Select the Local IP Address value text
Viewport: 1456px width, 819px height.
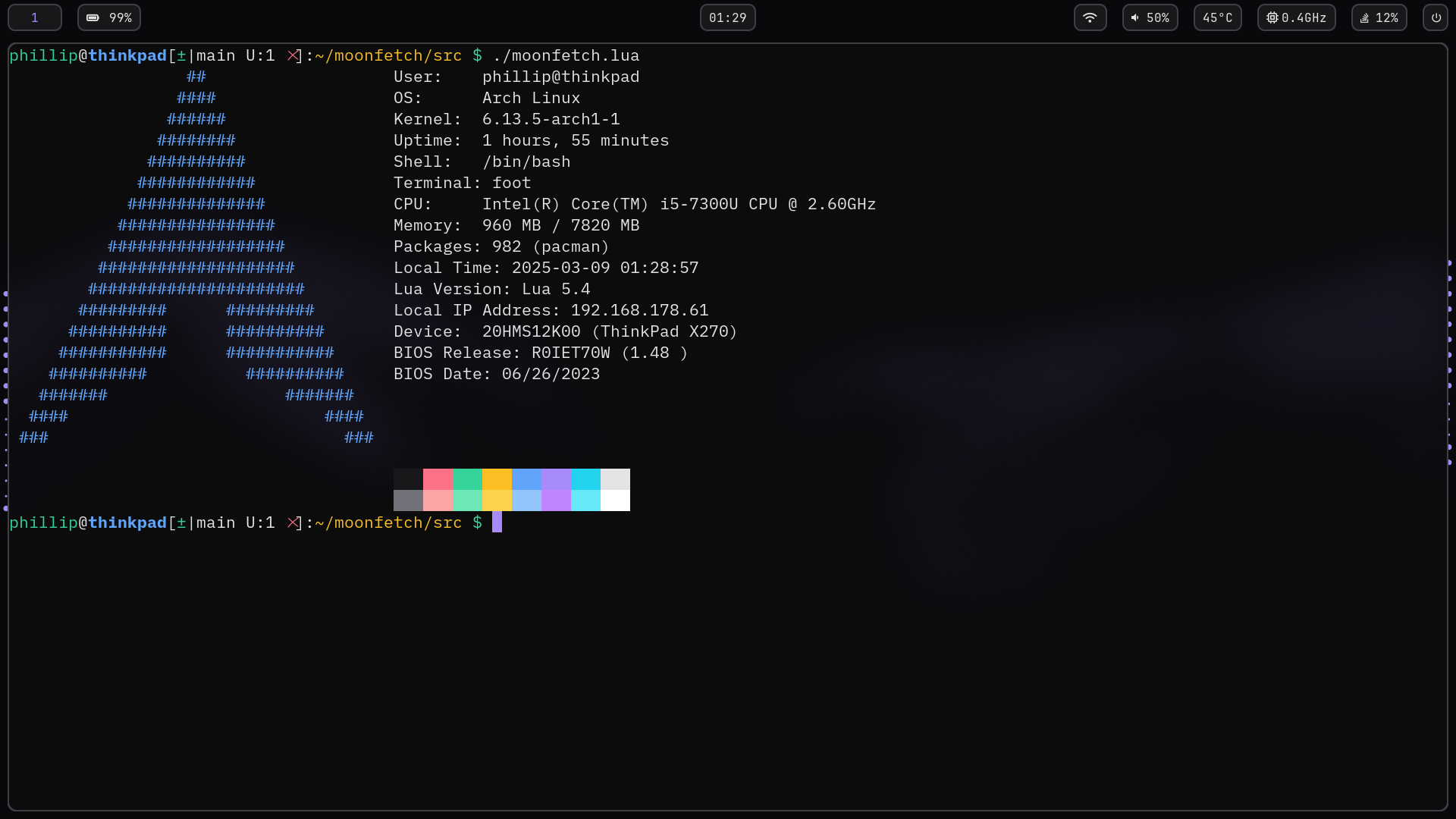pos(639,310)
